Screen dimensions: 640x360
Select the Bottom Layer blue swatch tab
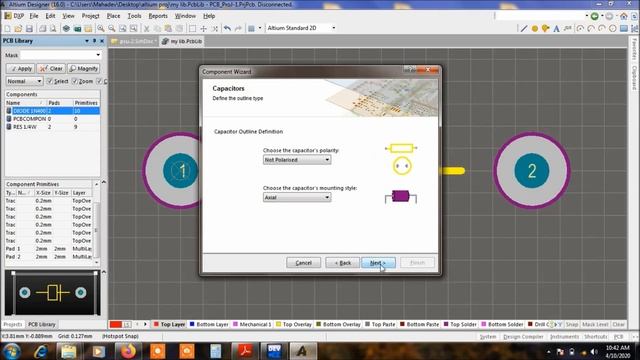(209, 324)
